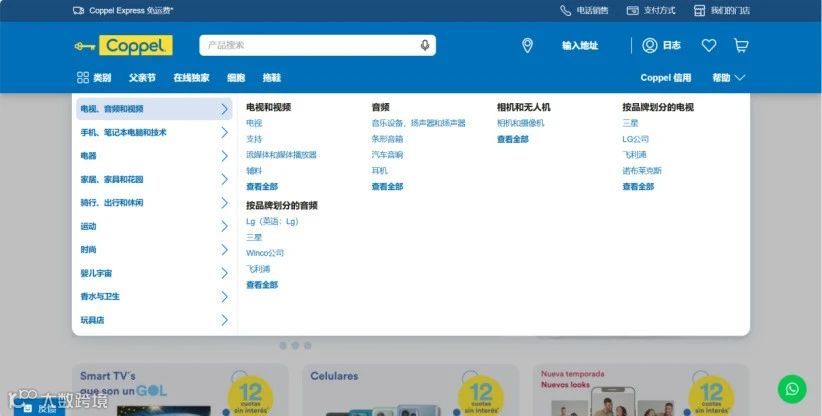Click the 我们的门店 top bar link
Screen dimensions: 822x416
[730, 10]
